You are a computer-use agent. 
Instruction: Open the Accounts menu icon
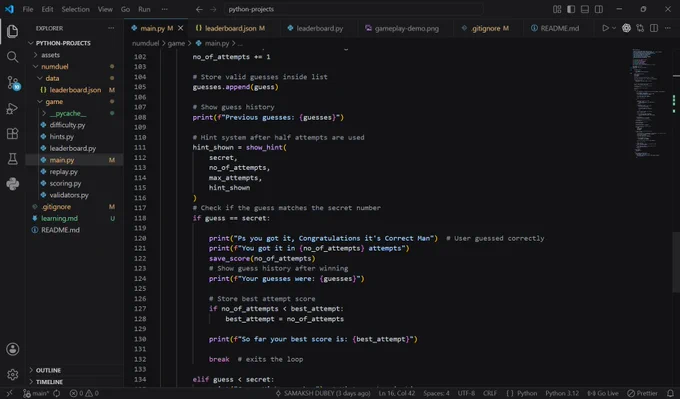coord(13,349)
